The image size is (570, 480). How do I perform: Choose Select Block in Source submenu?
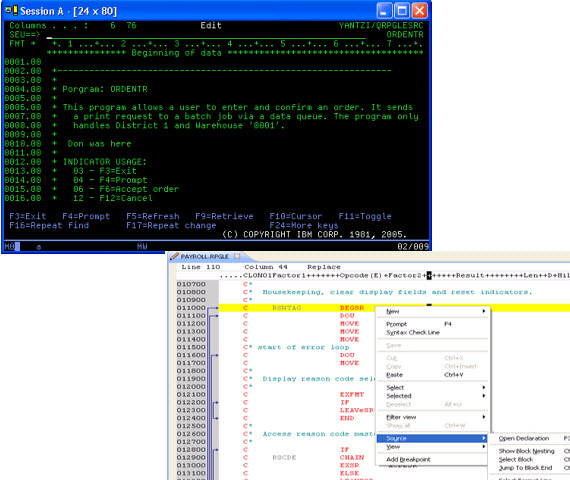point(530,459)
